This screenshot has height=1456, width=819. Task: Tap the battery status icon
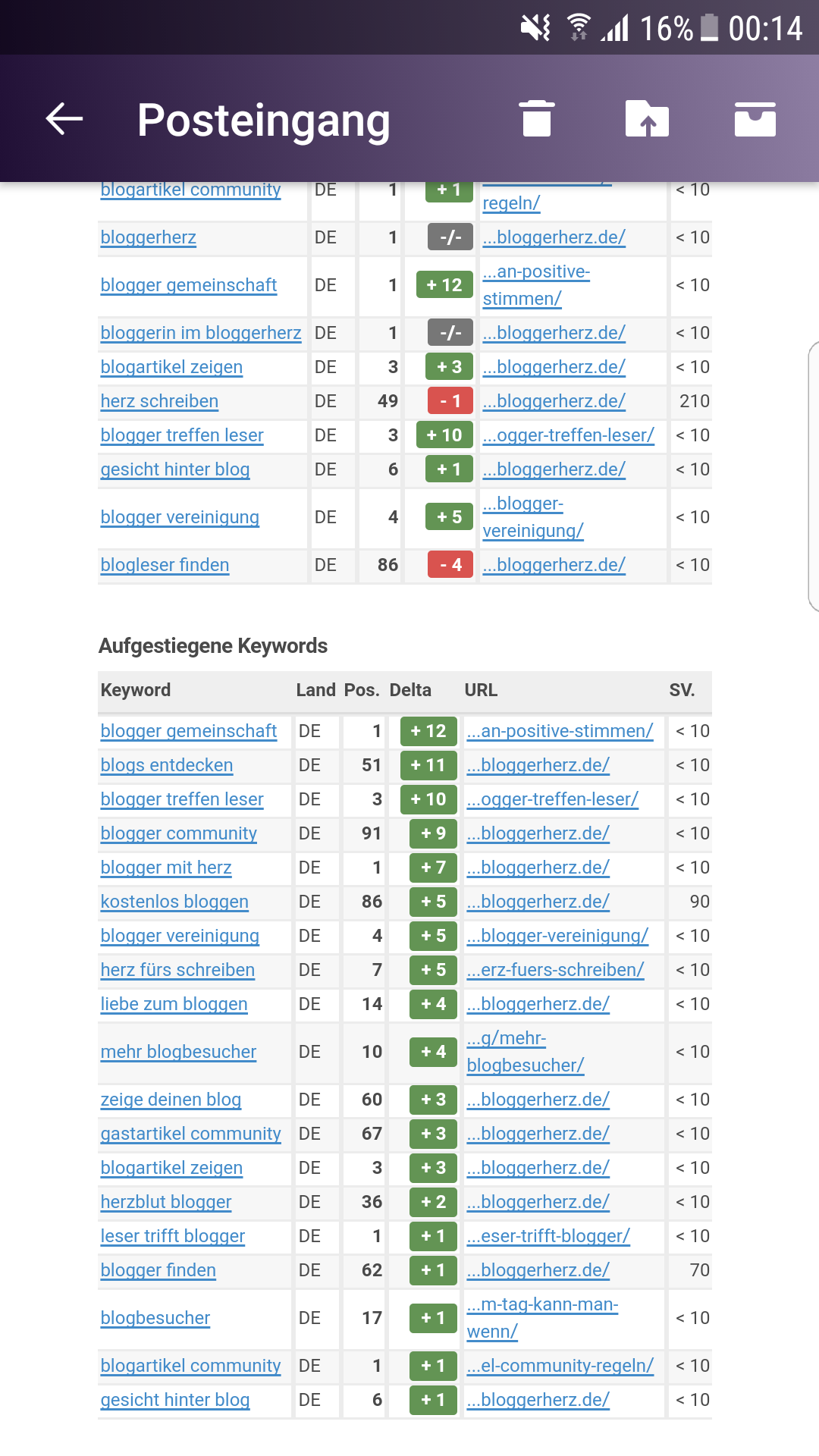(710, 28)
